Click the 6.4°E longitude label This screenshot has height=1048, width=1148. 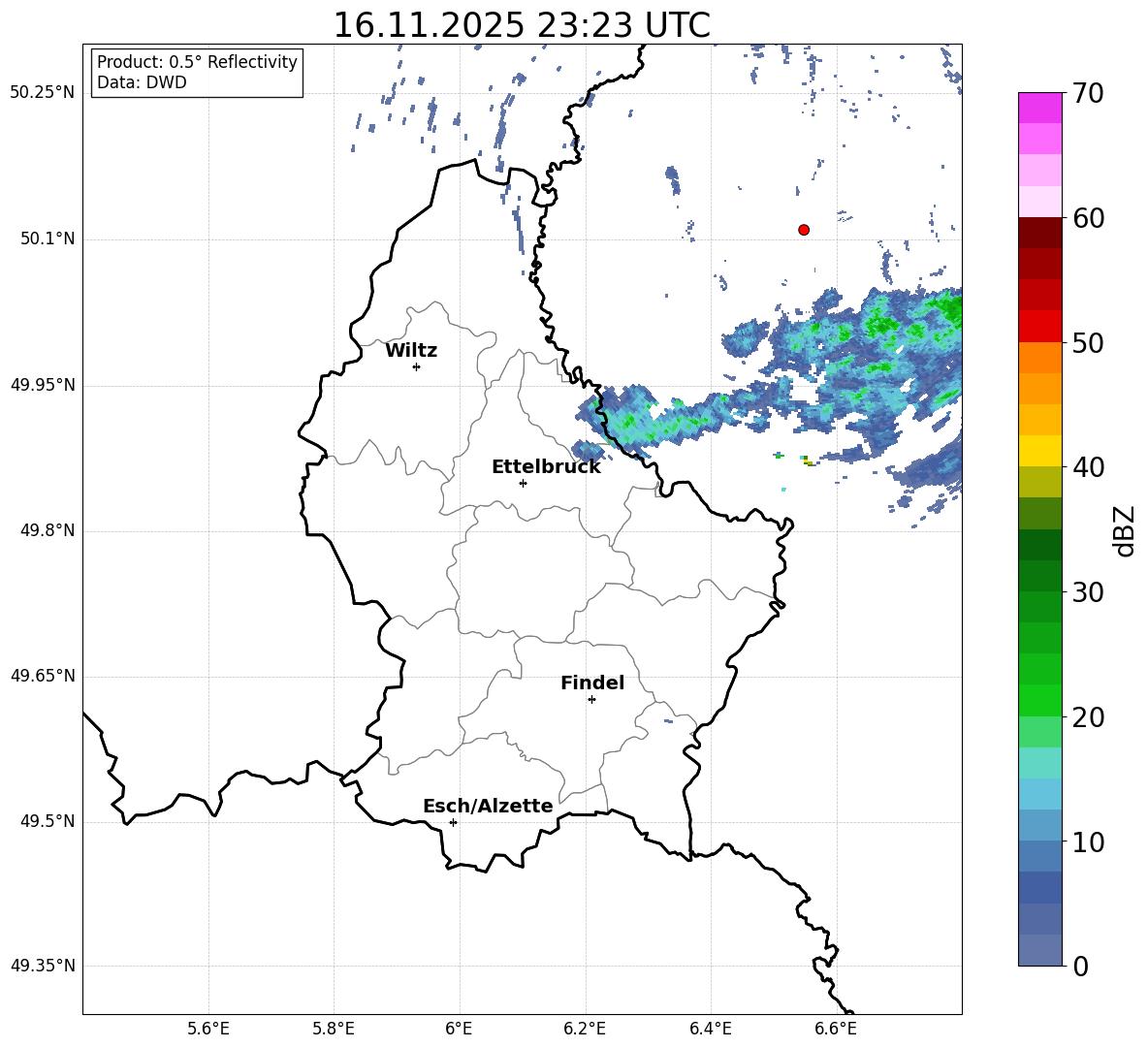710,1029
